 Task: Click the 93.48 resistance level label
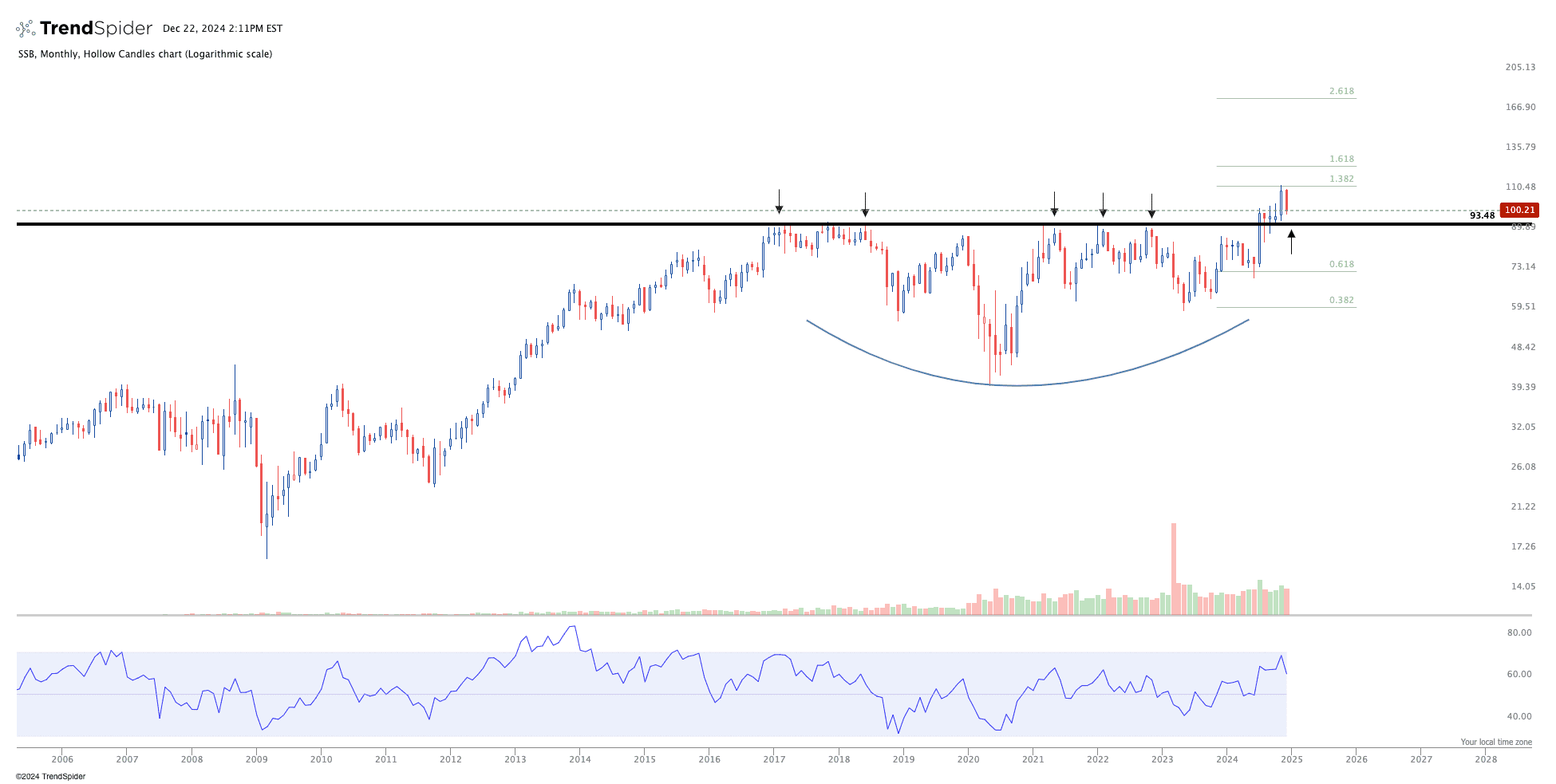coord(1482,216)
